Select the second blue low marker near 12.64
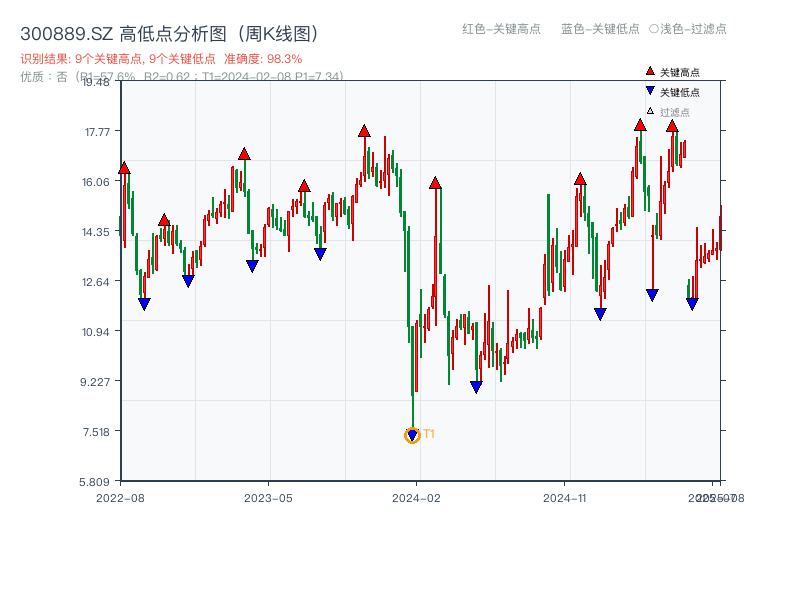 (x=188, y=281)
